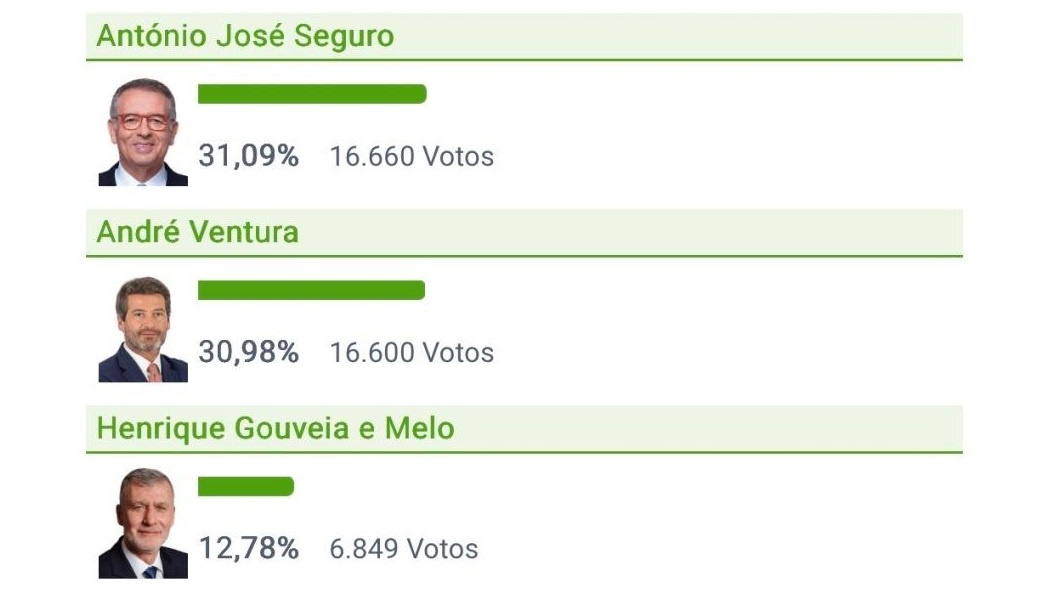Viewport: 1063px width, 593px height.
Task: Click the 6.849 Votos count
Action: point(403,549)
